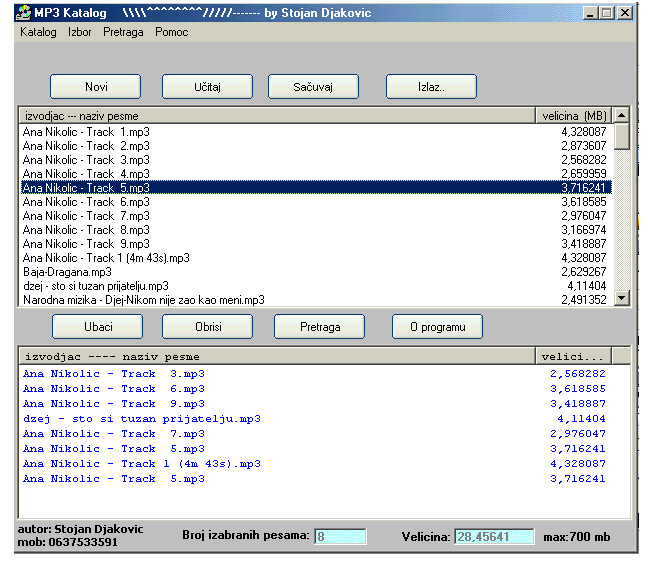Select highlighted 'Ana Nikolic - Track 5.mp3' top row

point(316,188)
